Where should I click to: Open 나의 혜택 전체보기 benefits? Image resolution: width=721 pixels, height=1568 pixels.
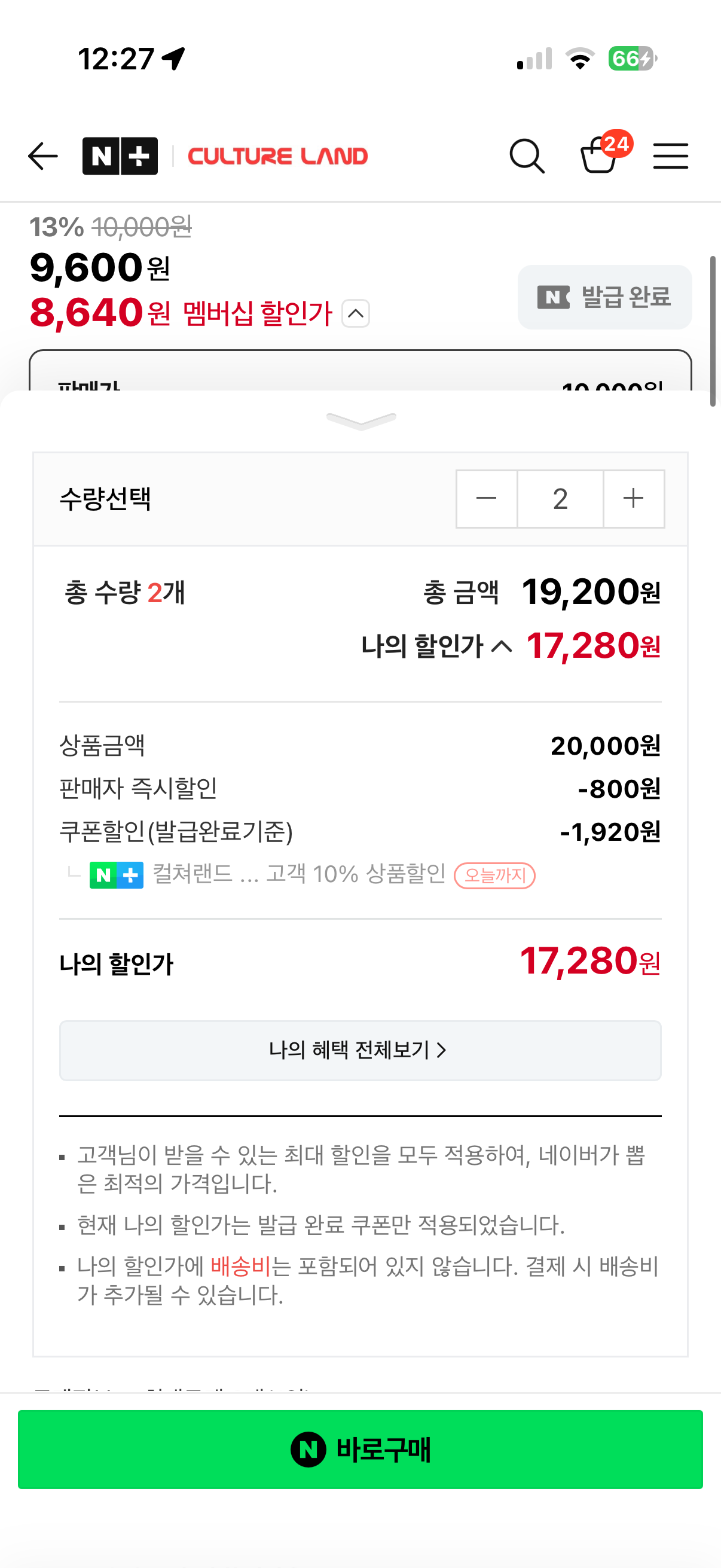tap(360, 1051)
